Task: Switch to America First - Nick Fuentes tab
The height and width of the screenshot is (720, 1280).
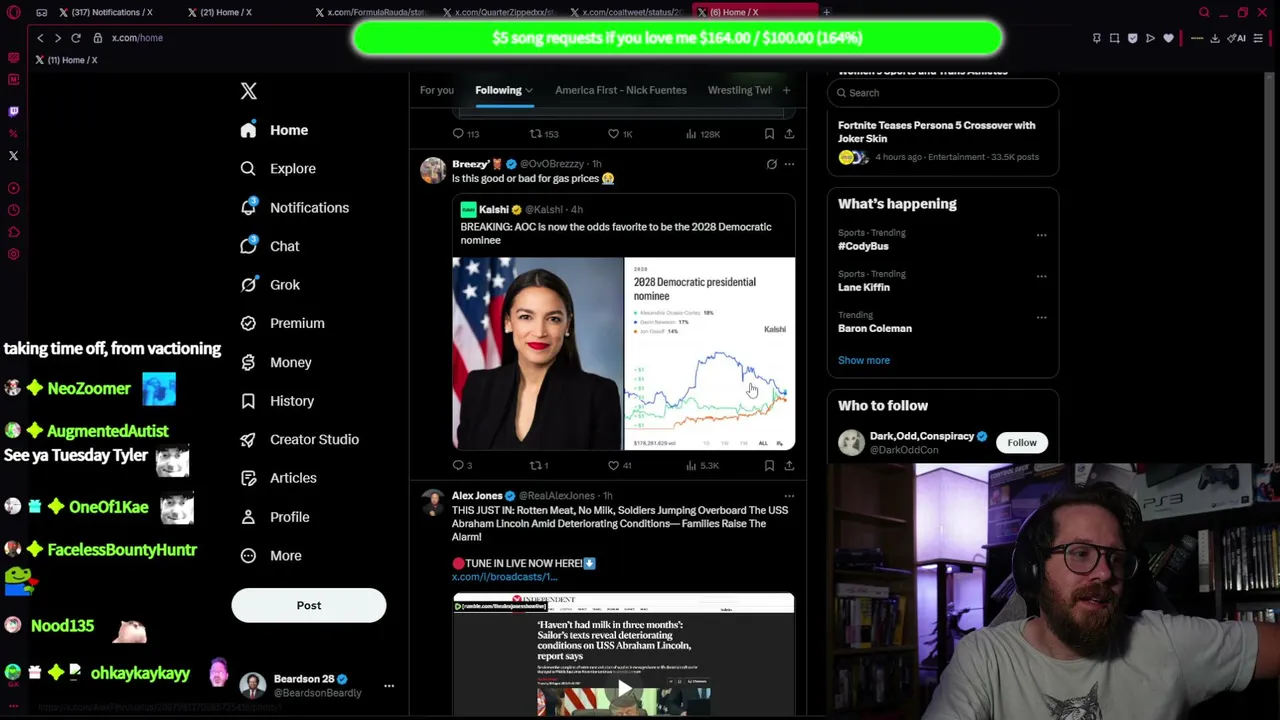Action: (x=621, y=90)
